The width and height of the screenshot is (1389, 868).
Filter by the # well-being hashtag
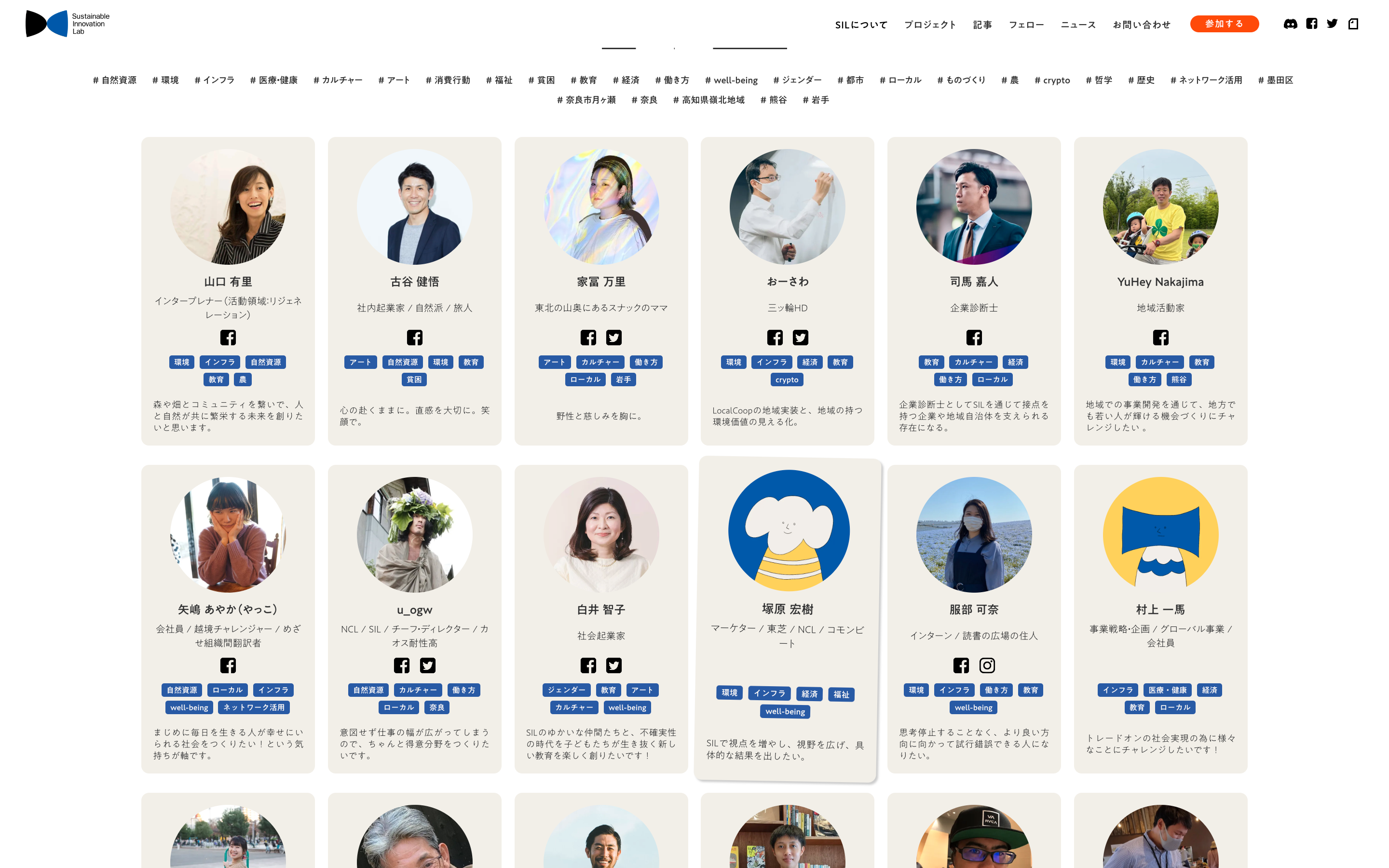point(731,81)
